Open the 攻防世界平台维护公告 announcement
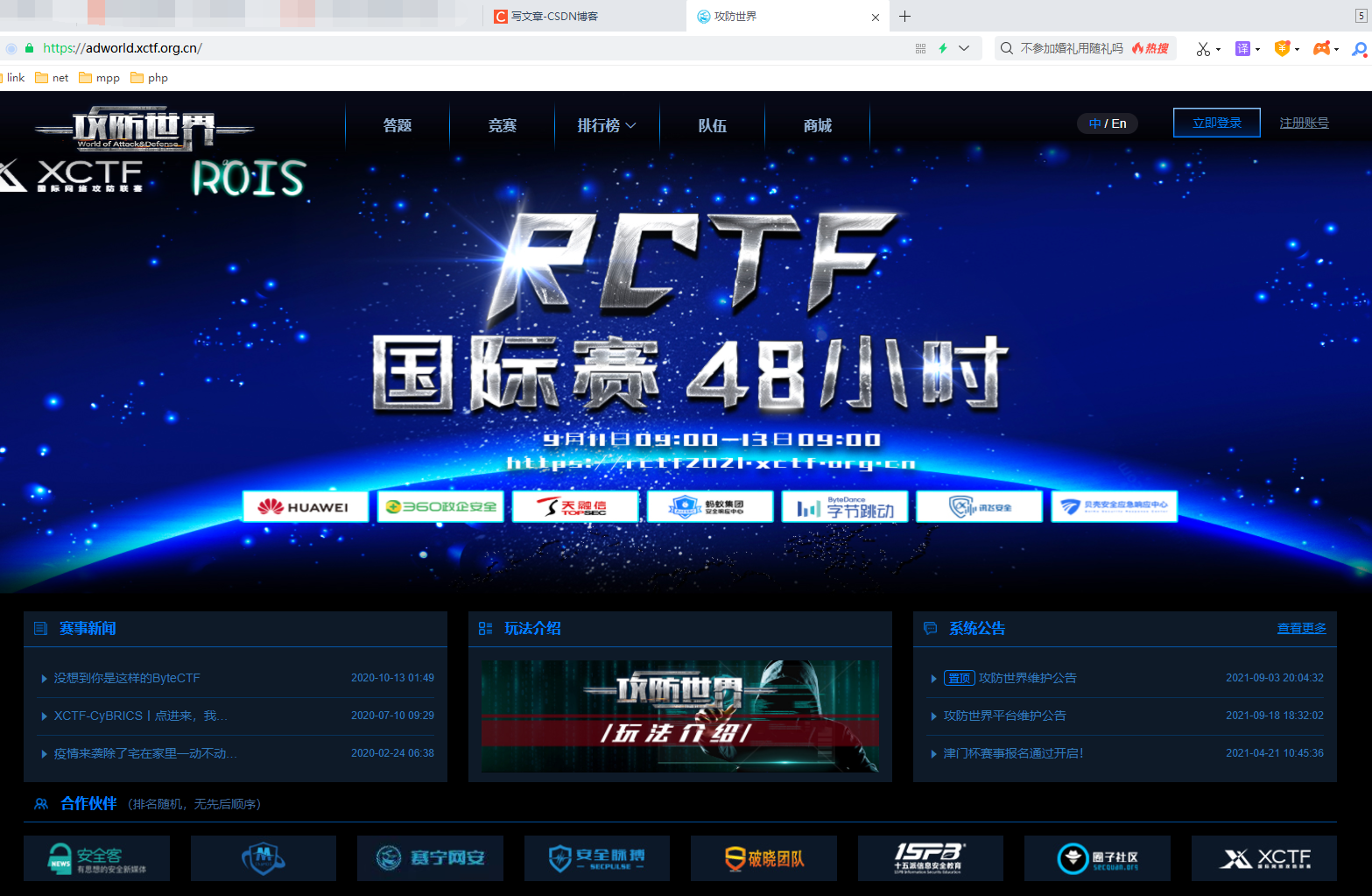 1004,716
